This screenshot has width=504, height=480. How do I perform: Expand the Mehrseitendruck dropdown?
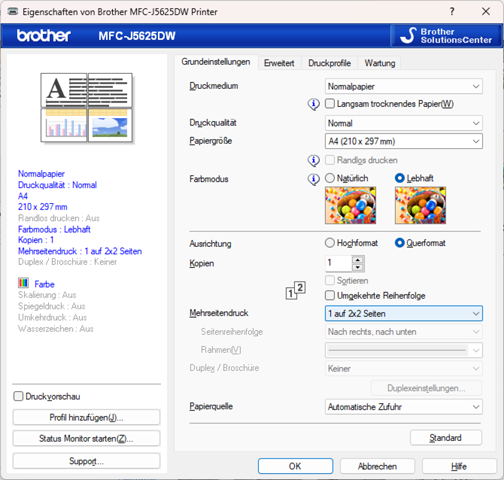(403, 314)
